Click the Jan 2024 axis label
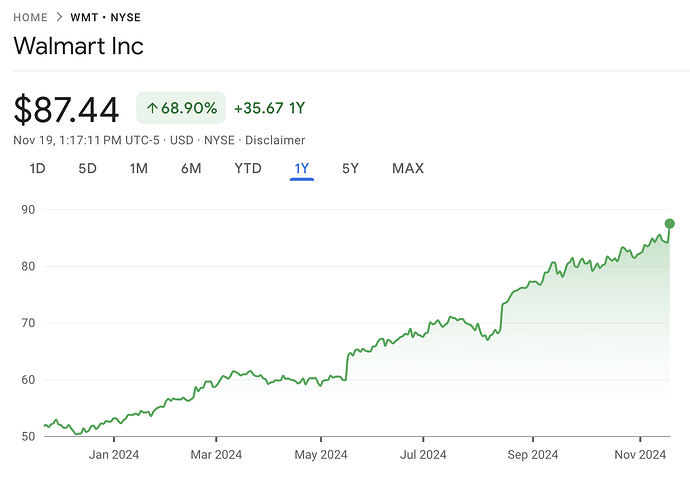The width and height of the screenshot is (690, 478). point(114,455)
